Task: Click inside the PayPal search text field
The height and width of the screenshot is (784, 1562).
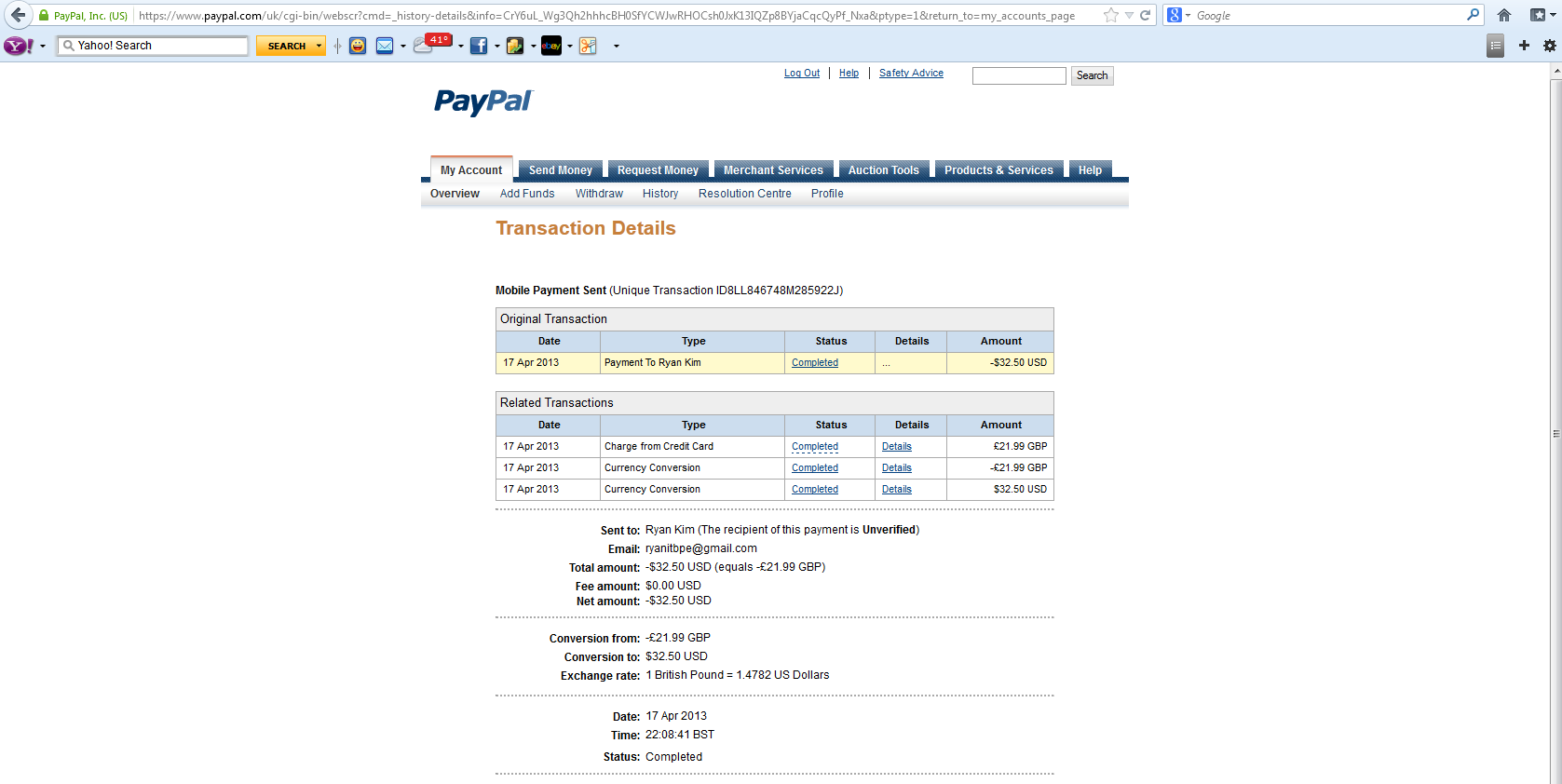Action: point(1019,75)
